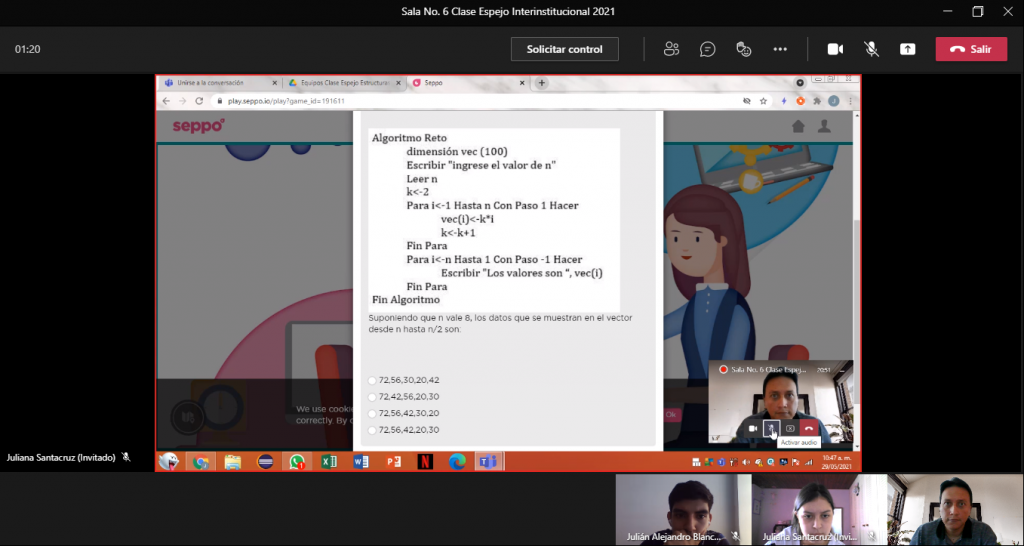Go to Seppo home icon

point(798,127)
